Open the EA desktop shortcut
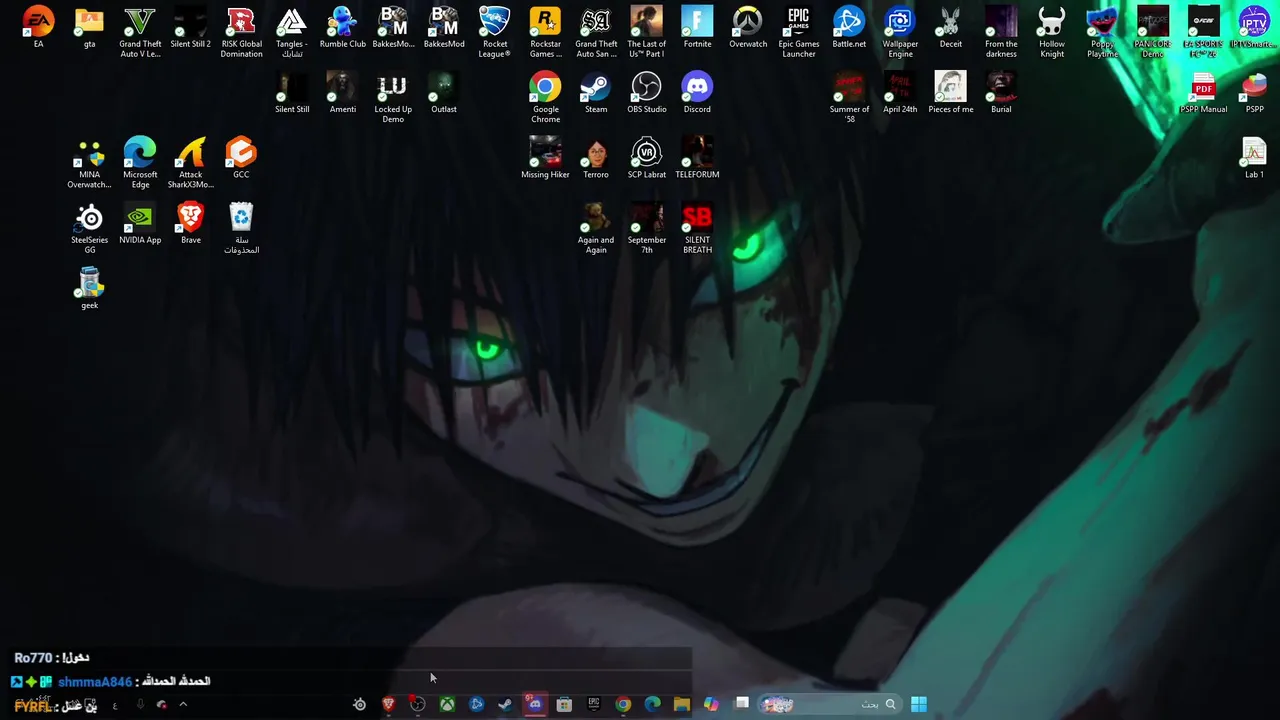 point(38,28)
